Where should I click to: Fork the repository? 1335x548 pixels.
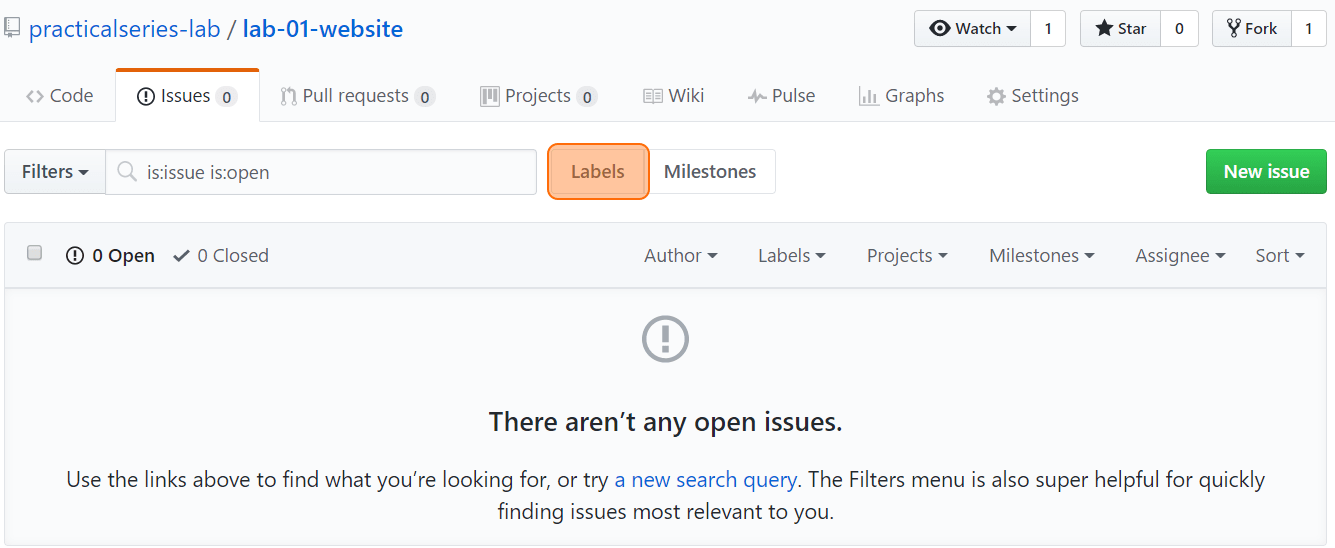click(x=1251, y=28)
